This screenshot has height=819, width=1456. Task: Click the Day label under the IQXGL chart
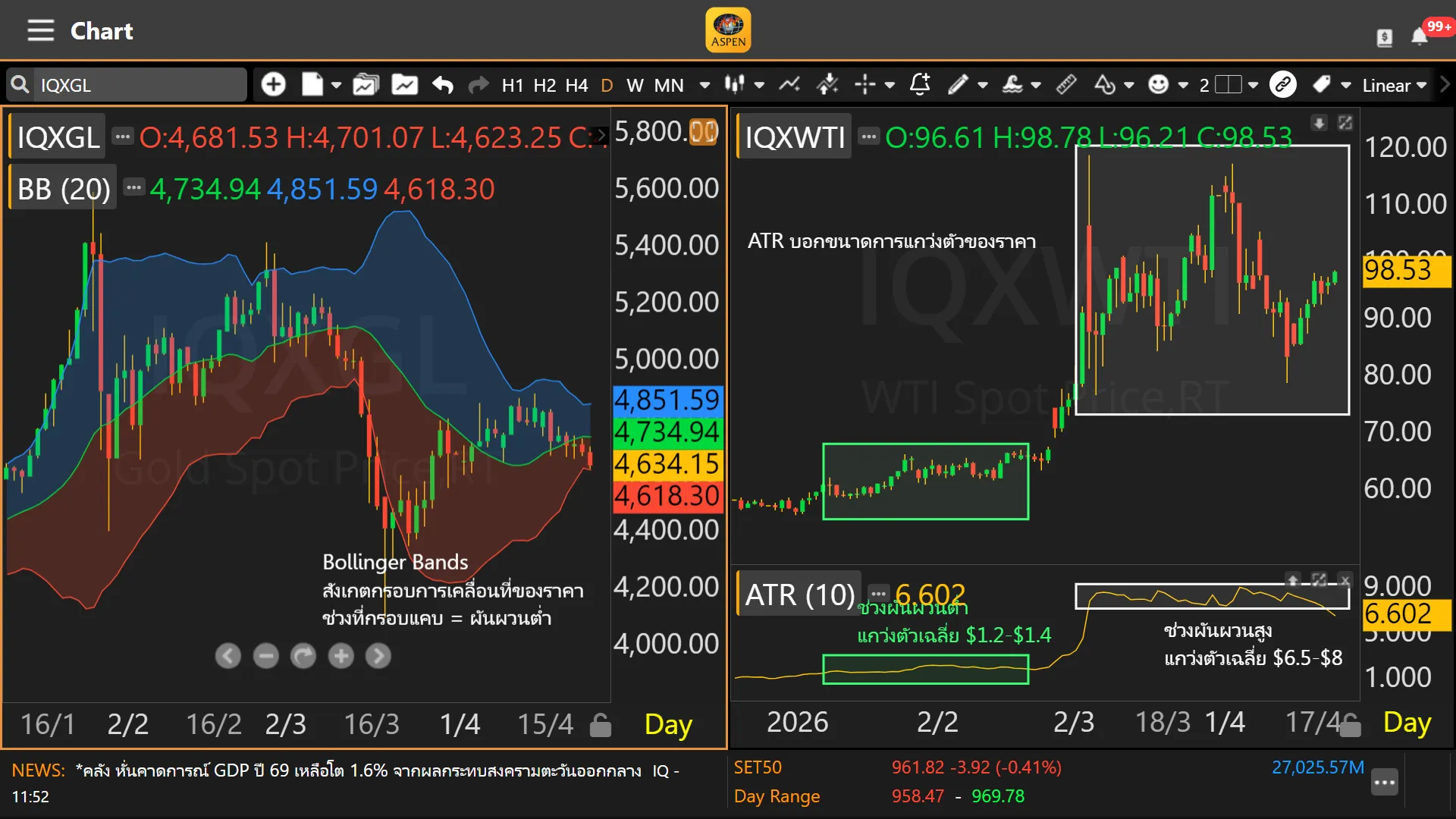tap(667, 724)
